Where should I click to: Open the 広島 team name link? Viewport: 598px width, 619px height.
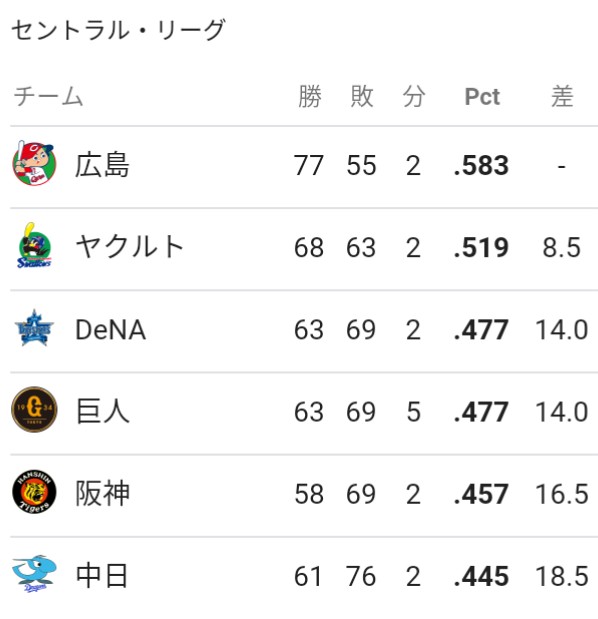(102, 165)
